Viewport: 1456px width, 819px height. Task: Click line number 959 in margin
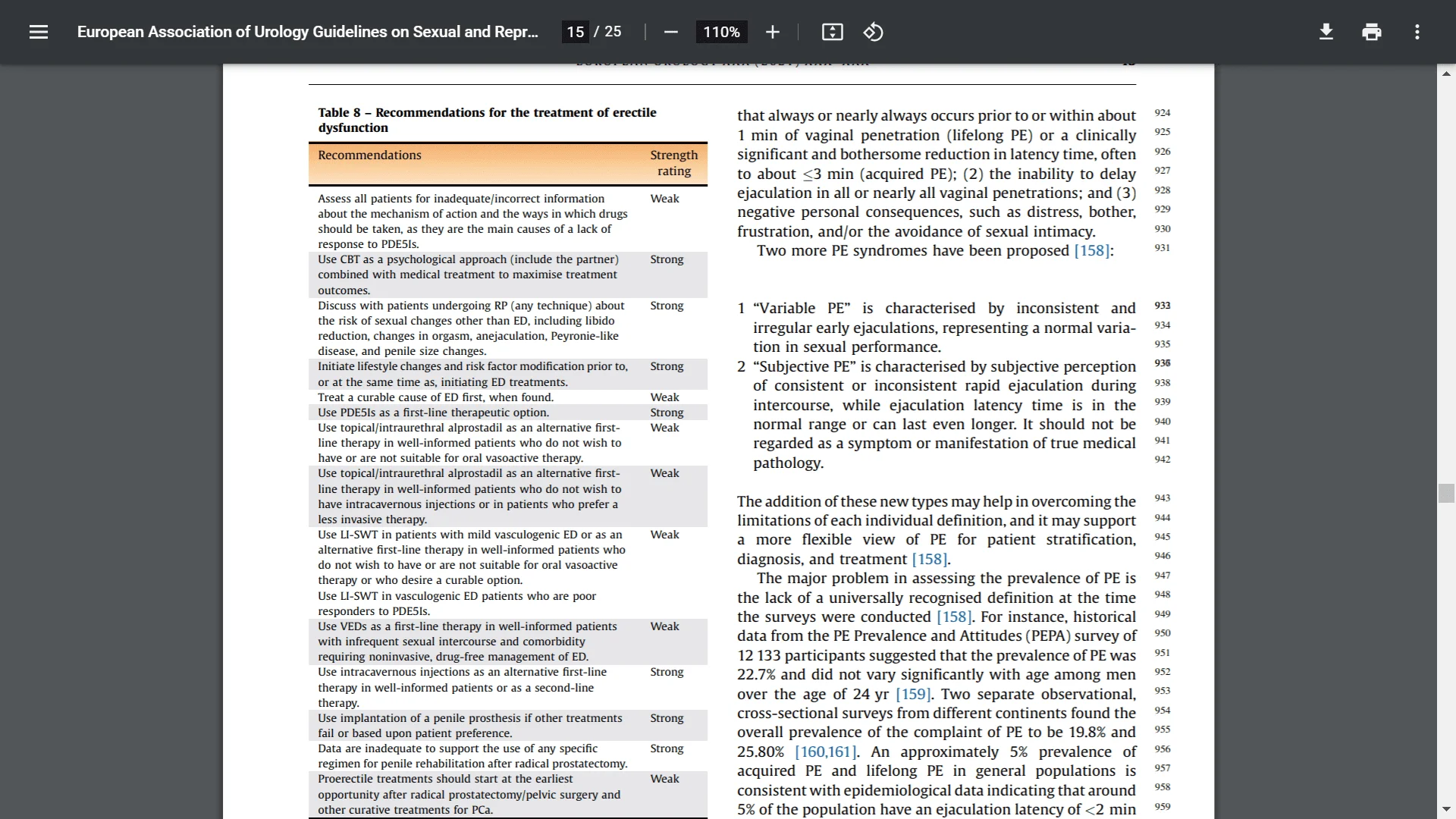(1163, 807)
